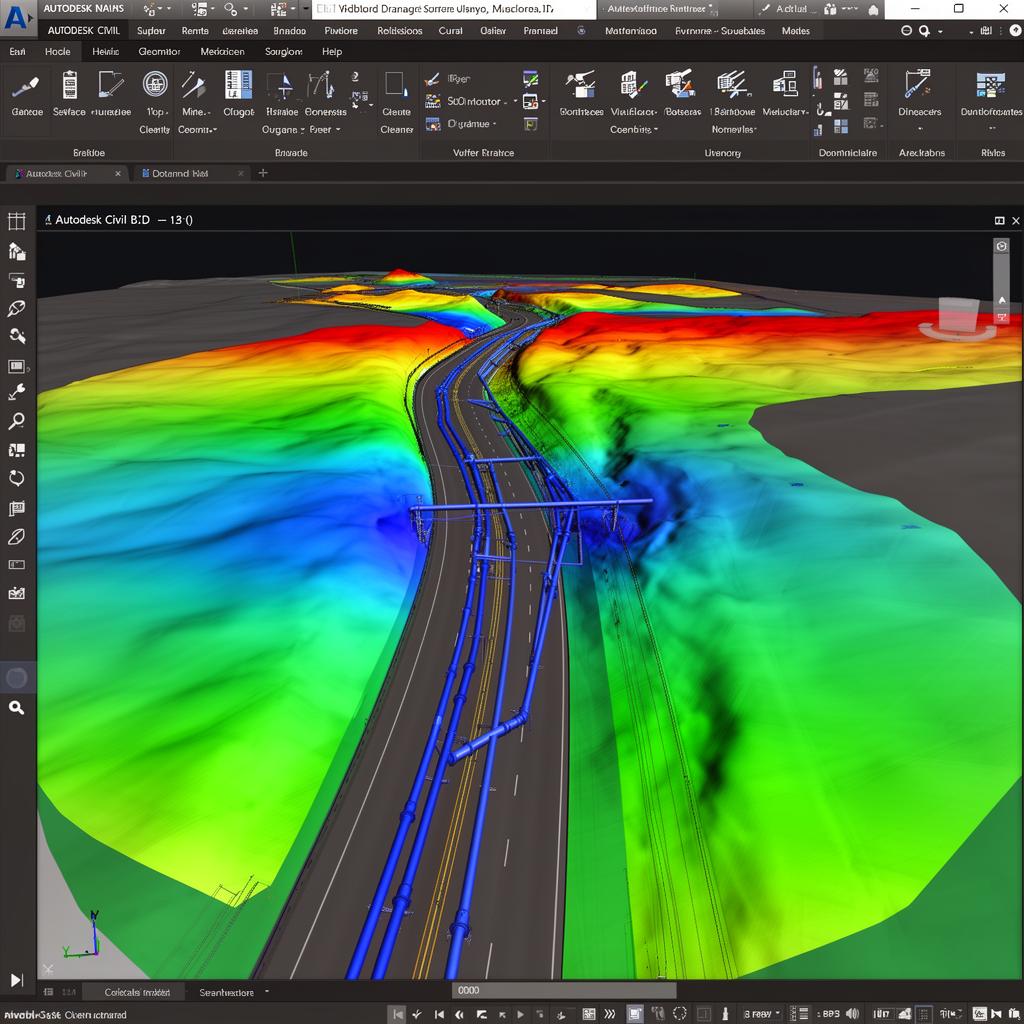Click the Matfonisoa menu item

click(x=630, y=31)
